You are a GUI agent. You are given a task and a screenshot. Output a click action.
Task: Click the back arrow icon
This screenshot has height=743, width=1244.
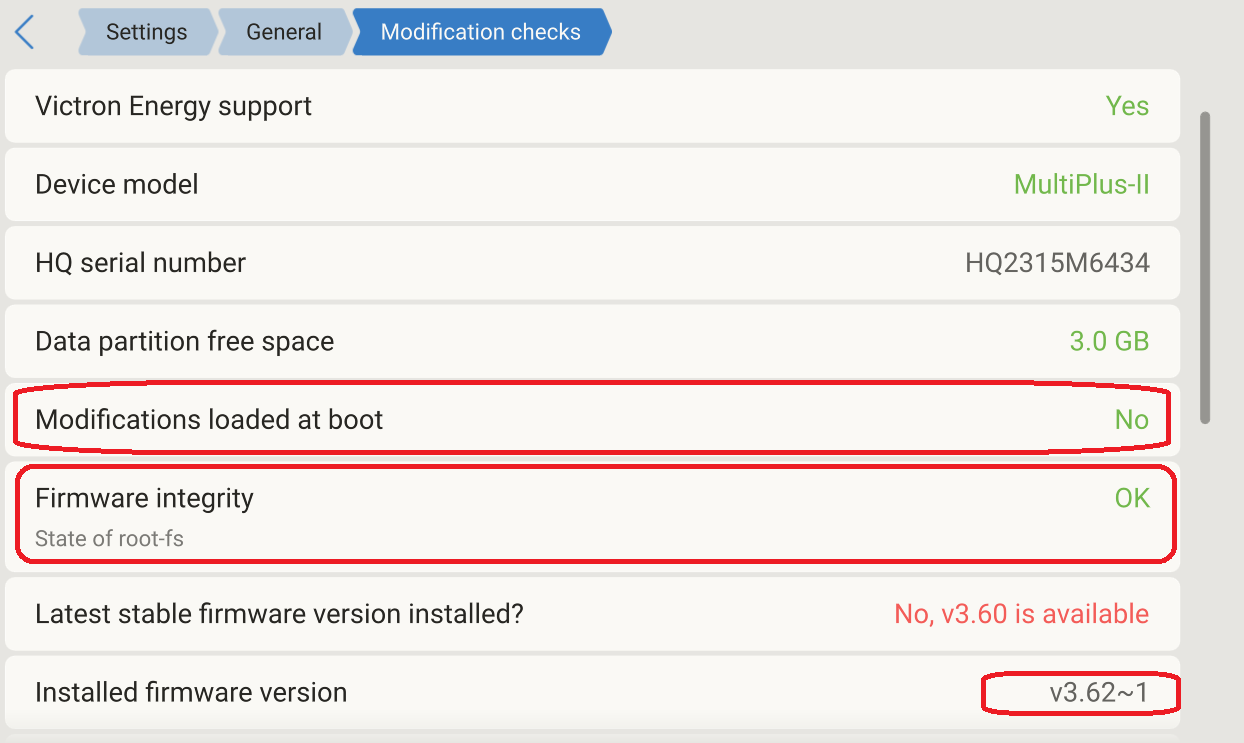pos(25,32)
